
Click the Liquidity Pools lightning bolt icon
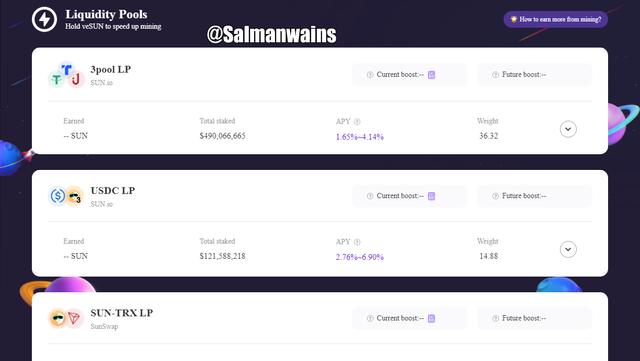click(x=44, y=19)
